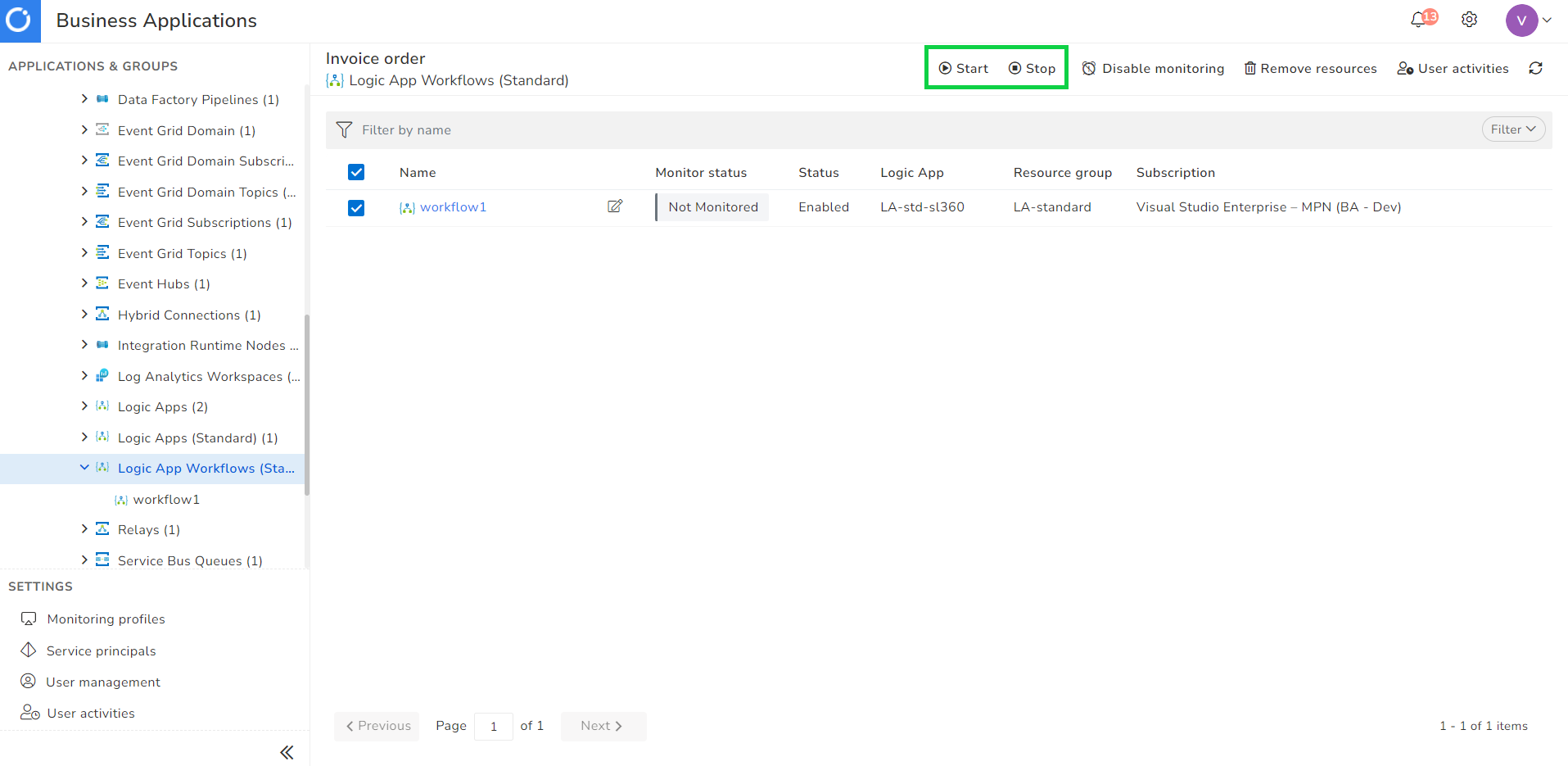Uncheck the workflow1 row checkbox
This screenshot has width=1568, height=766.
[x=356, y=208]
